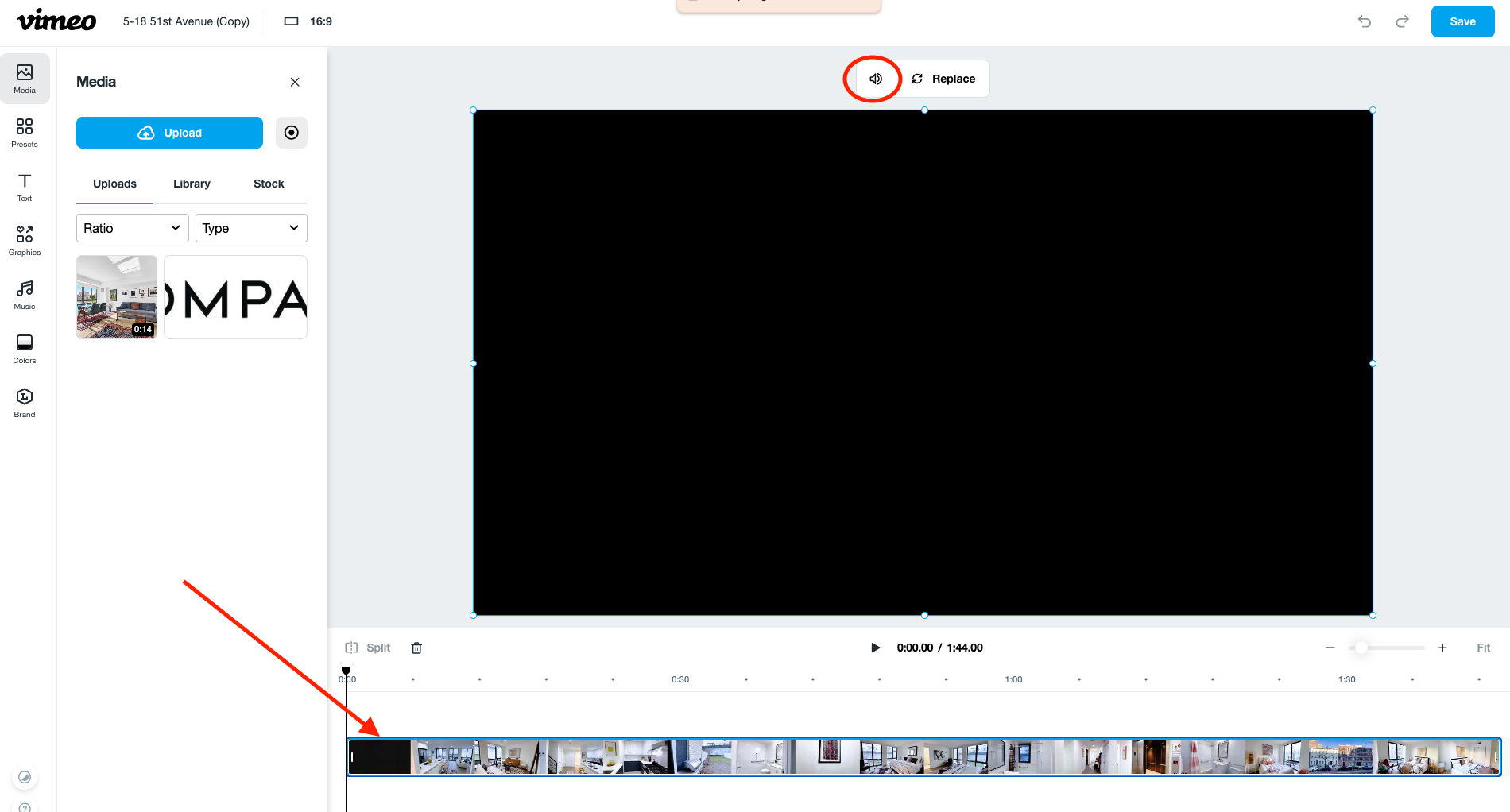
Task: Click the Vimeo logo
Action: [56, 21]
